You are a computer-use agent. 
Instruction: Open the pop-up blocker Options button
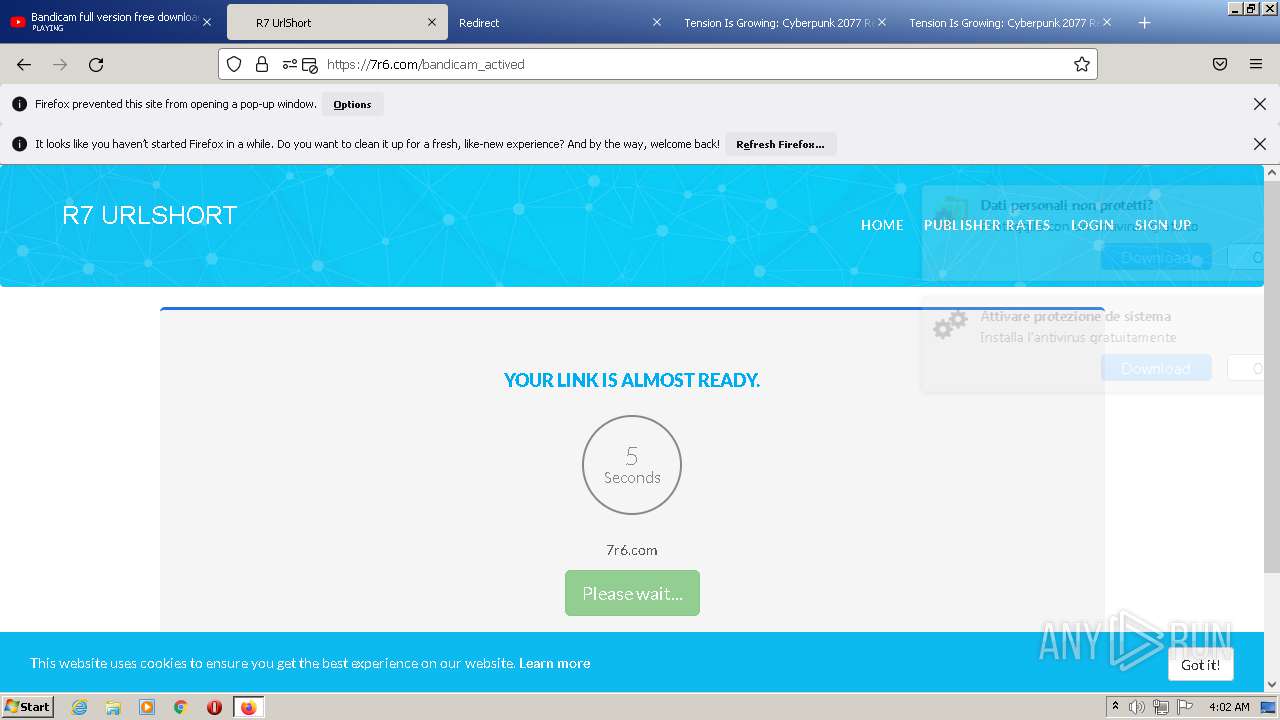(352, 104)
